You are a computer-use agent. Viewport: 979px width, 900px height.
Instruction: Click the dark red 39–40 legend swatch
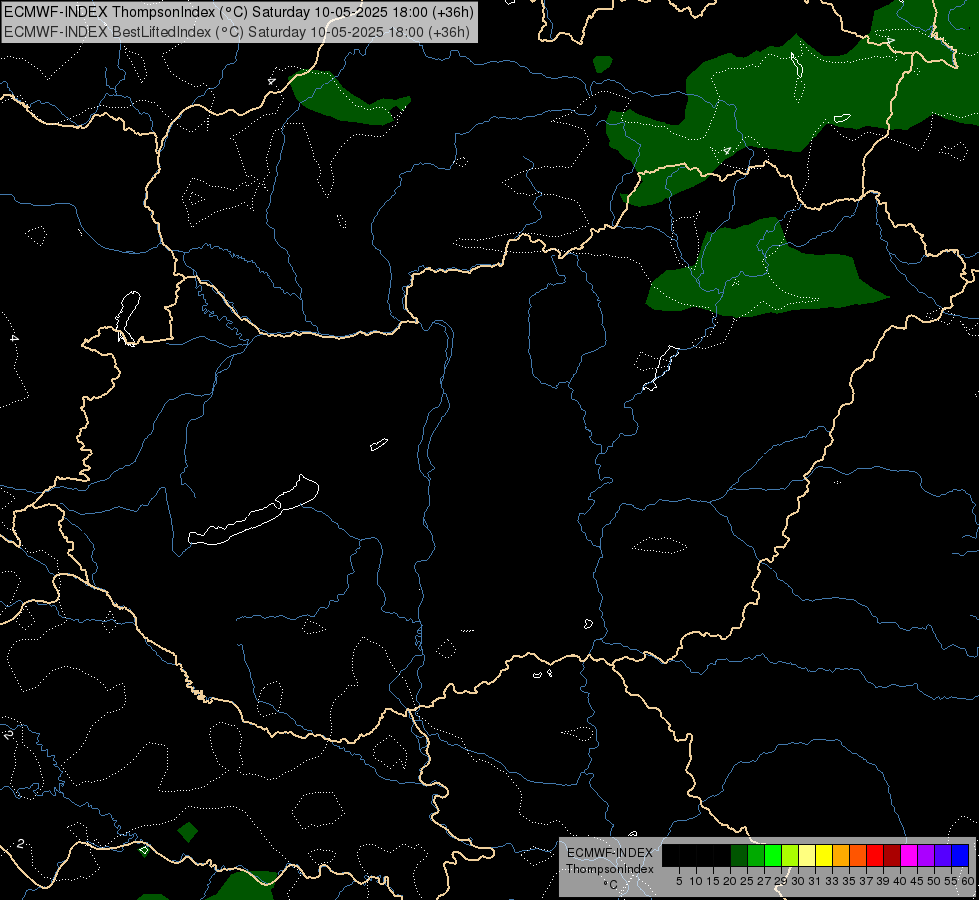coord(892,855)
